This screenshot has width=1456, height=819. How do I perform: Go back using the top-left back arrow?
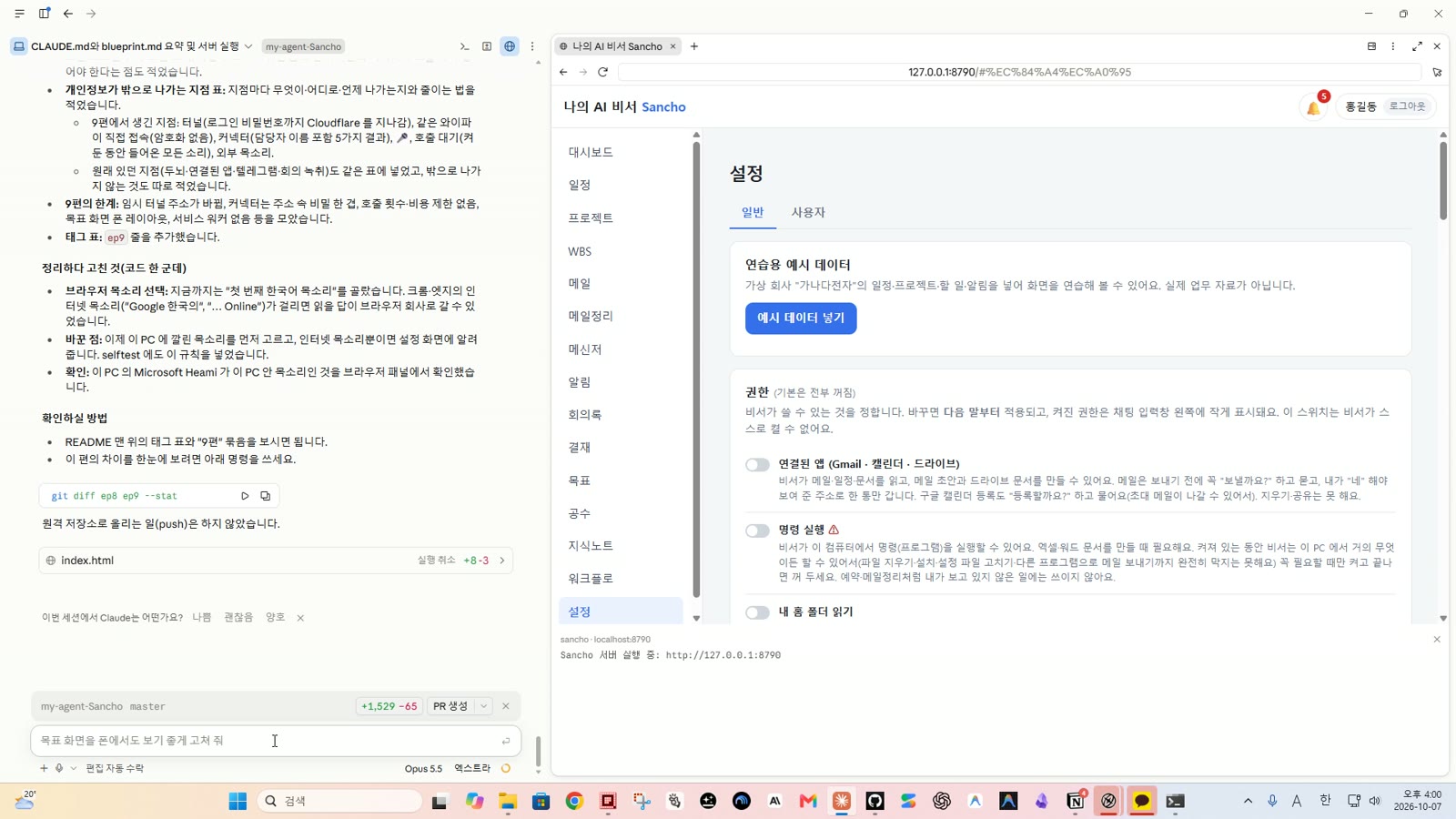(x=68, y=14)
